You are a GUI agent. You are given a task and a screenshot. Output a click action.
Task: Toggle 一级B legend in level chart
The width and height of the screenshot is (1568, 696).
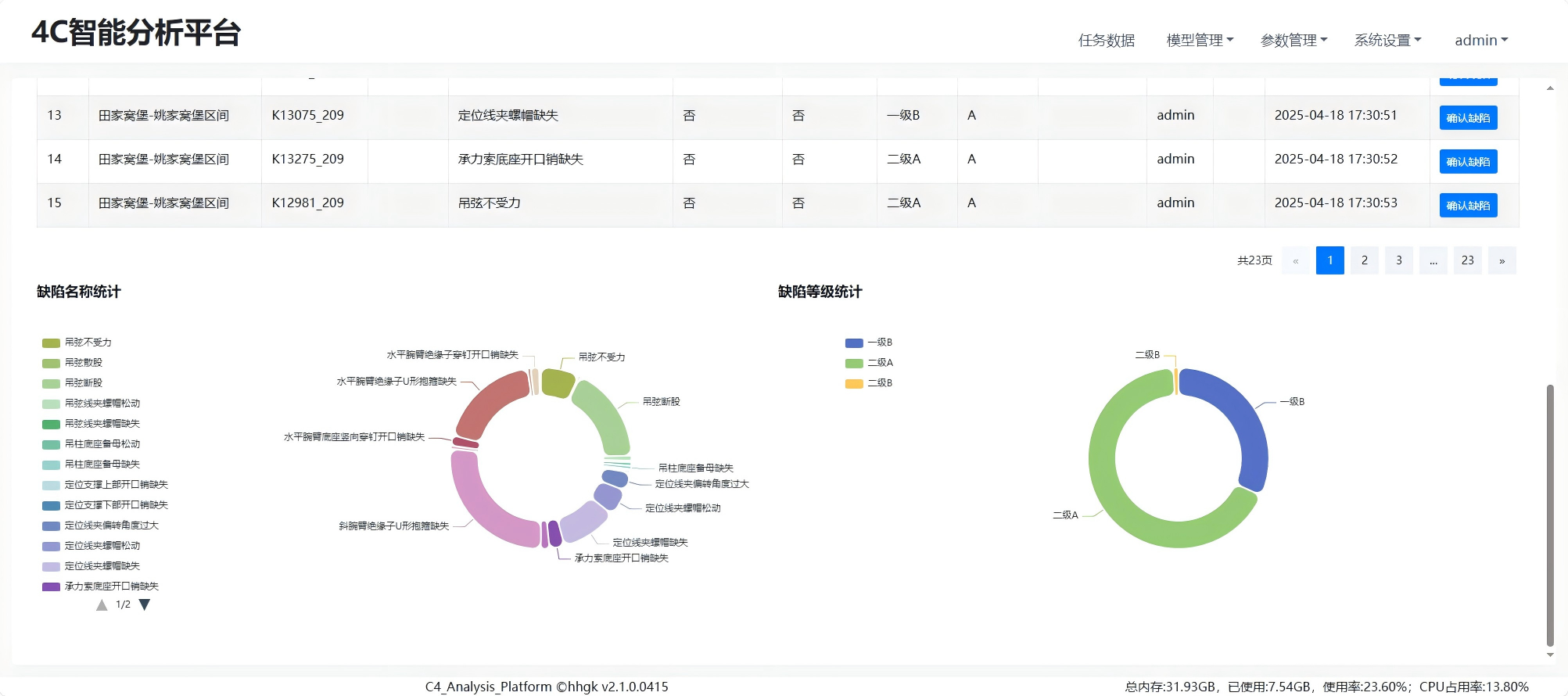(869, 343)
